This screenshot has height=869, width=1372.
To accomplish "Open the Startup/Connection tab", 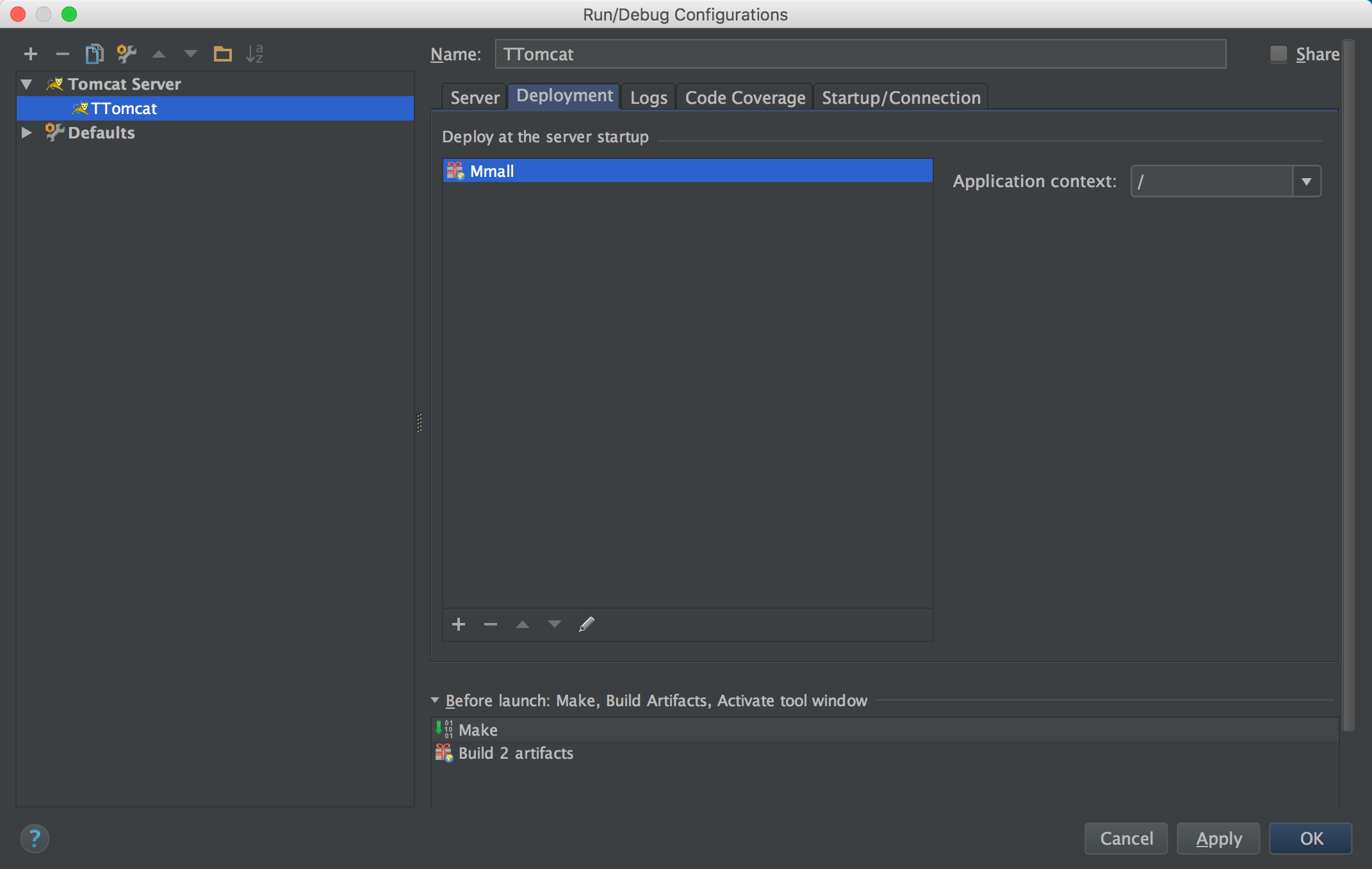I will pos(901,98).
